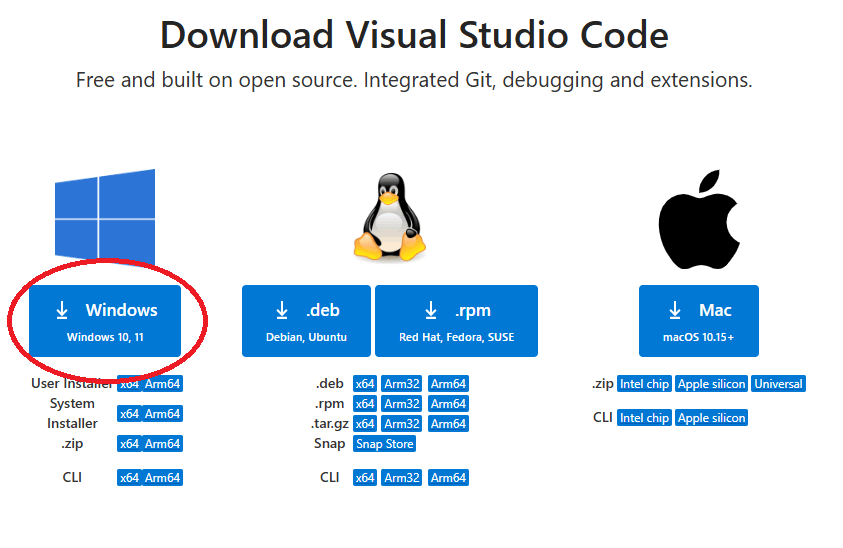Image resolution: width=843 pixels, height=548 pixels.
Task: Download the Windows .zip Arm64 build
Action: coord(162,444)
